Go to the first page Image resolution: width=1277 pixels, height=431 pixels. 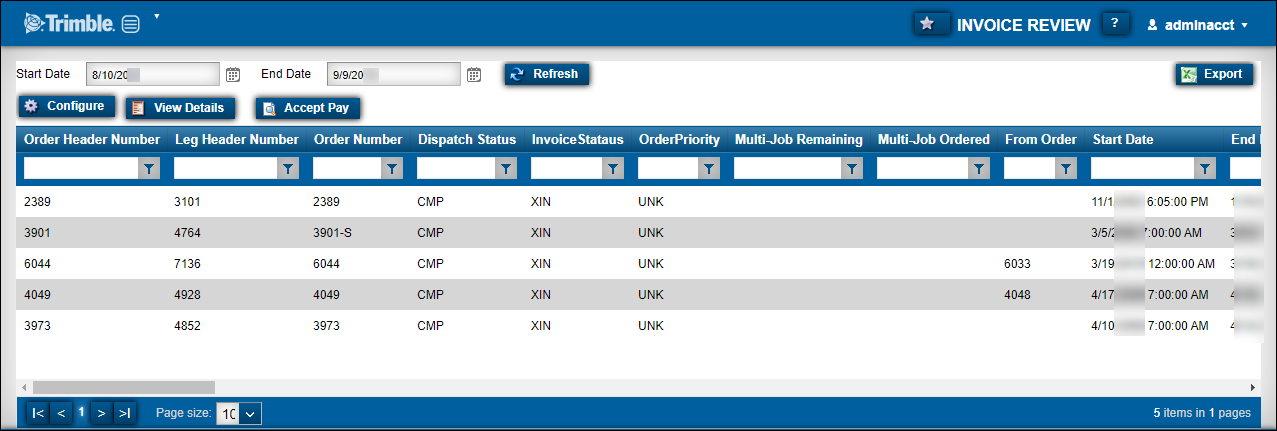pos(38,412)
